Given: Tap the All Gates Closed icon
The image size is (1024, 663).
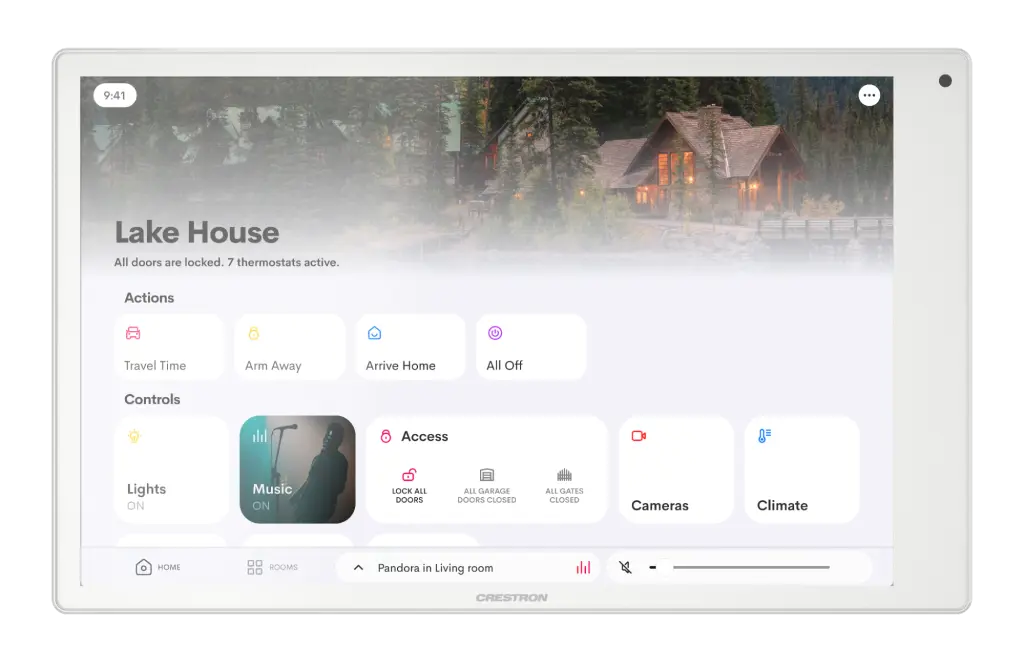Looking at the screenshot, I should [x=564, y=475].
